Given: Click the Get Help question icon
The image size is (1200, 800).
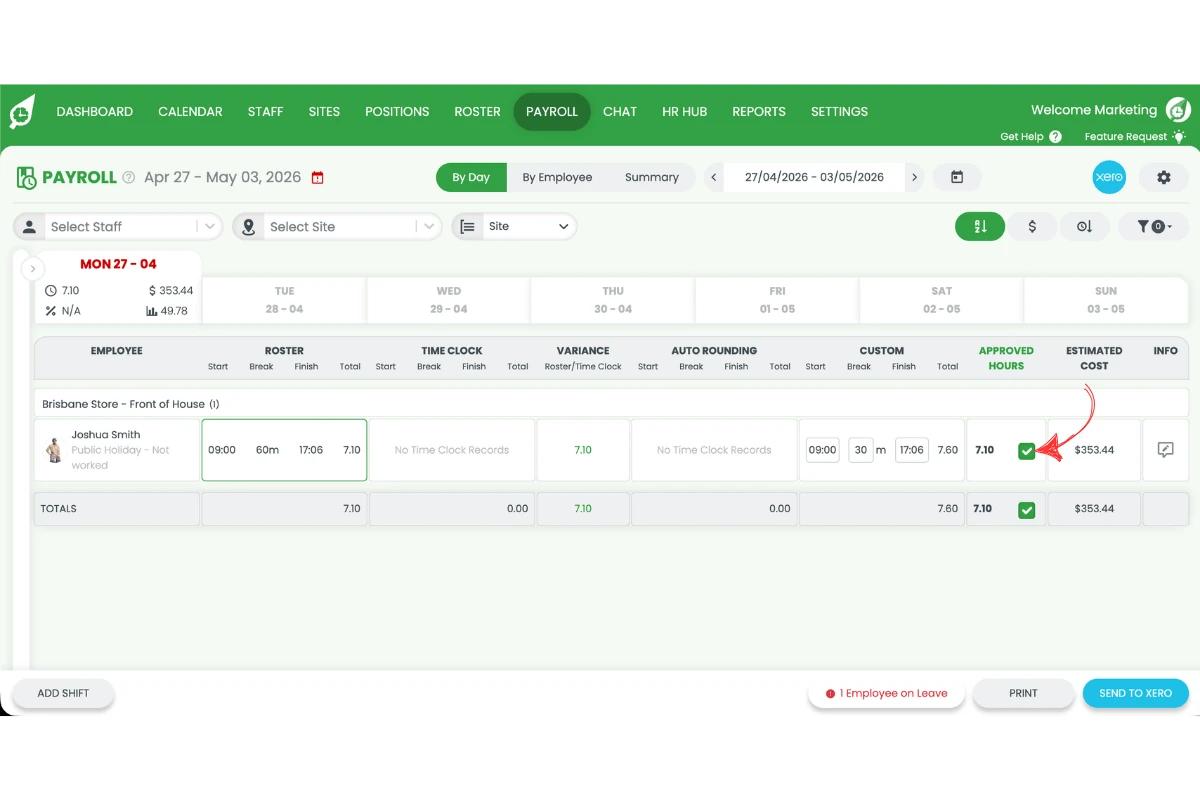Looking at the screenshot, I should [1056, 136].
